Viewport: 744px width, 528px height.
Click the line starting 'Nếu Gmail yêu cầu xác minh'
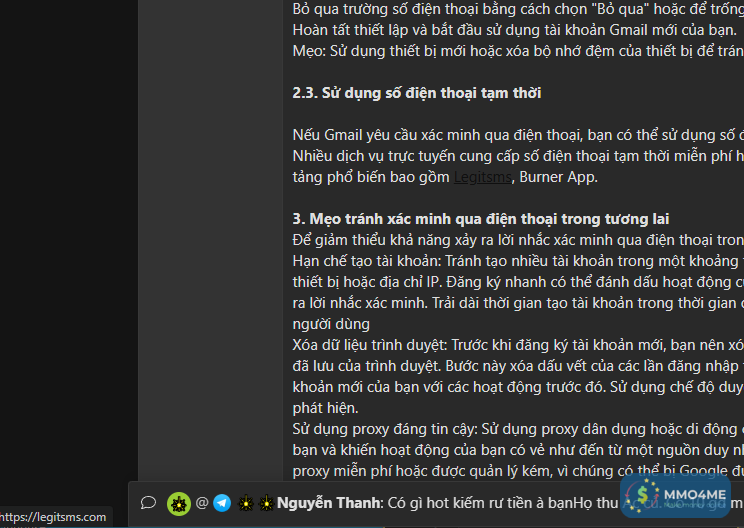click(x=518, y=135)
